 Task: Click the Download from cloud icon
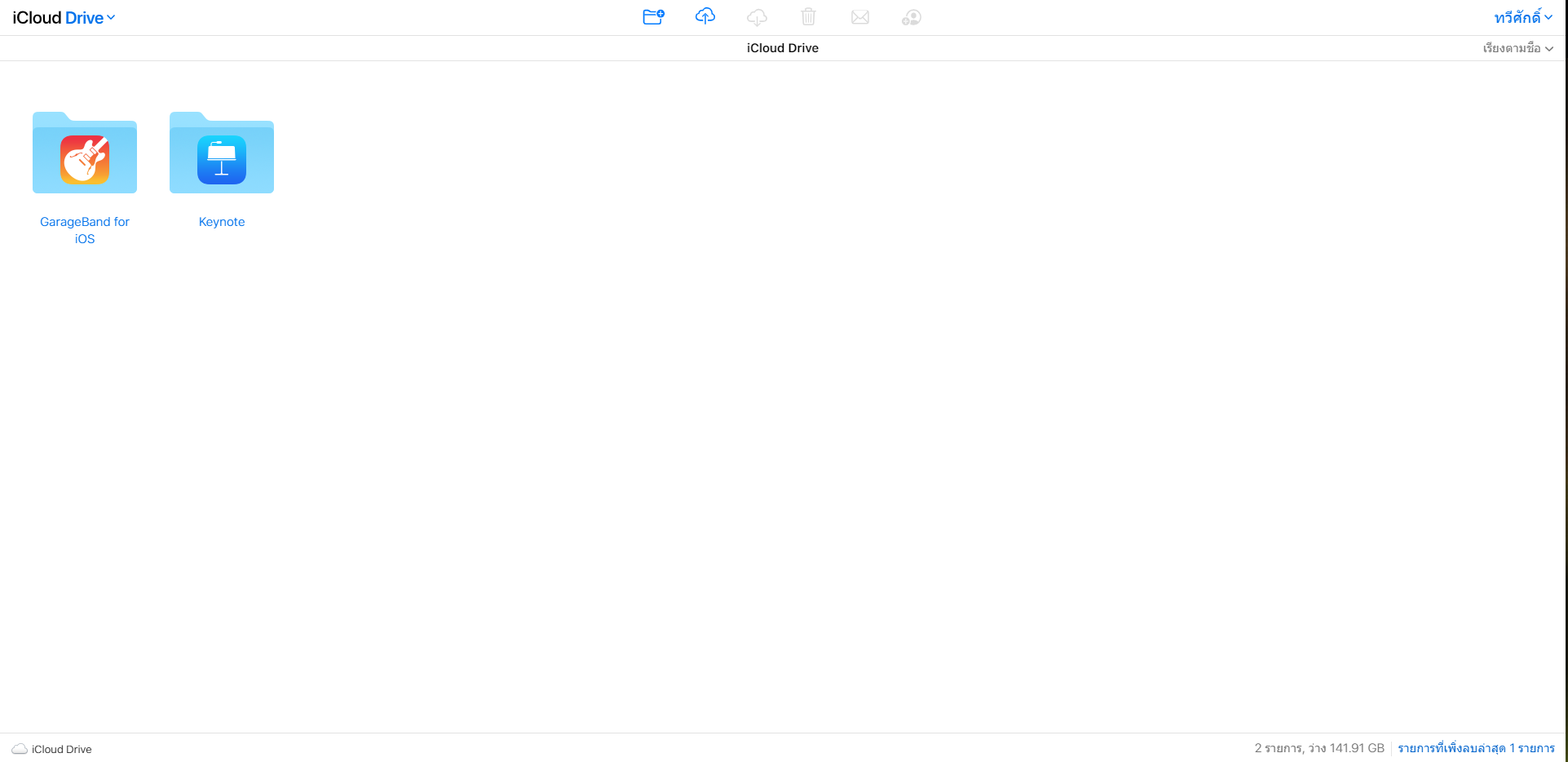tap(757, 17)
